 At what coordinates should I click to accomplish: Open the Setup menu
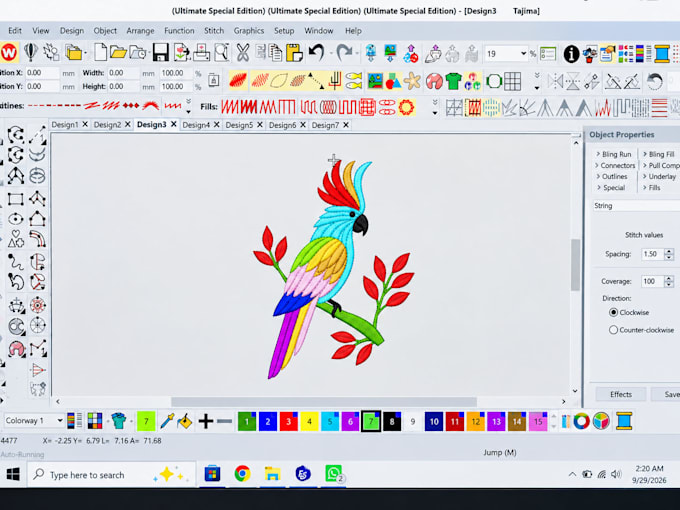(284, 31)
